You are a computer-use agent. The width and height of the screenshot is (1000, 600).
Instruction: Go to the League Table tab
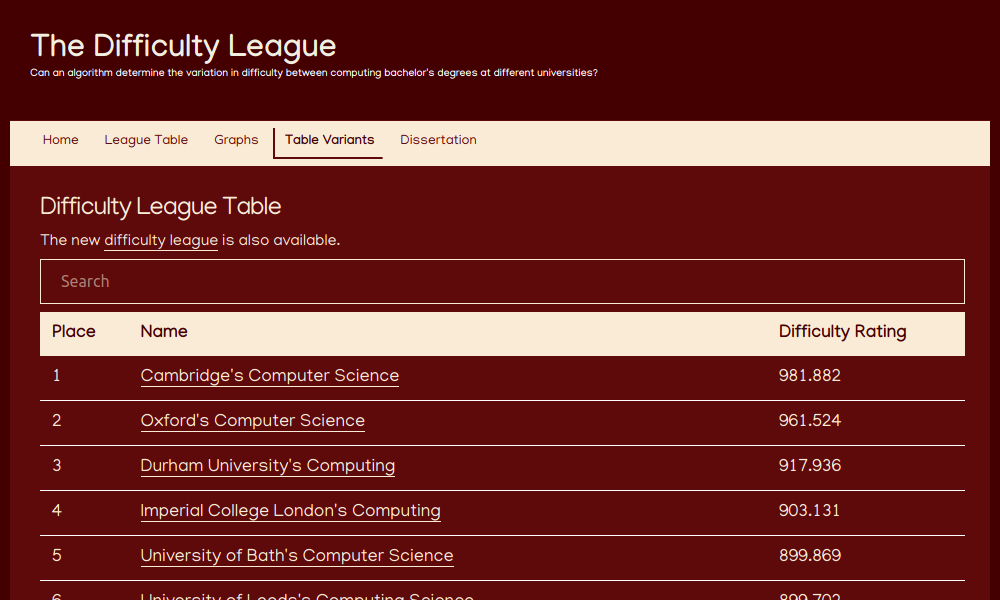coord(146,140)
